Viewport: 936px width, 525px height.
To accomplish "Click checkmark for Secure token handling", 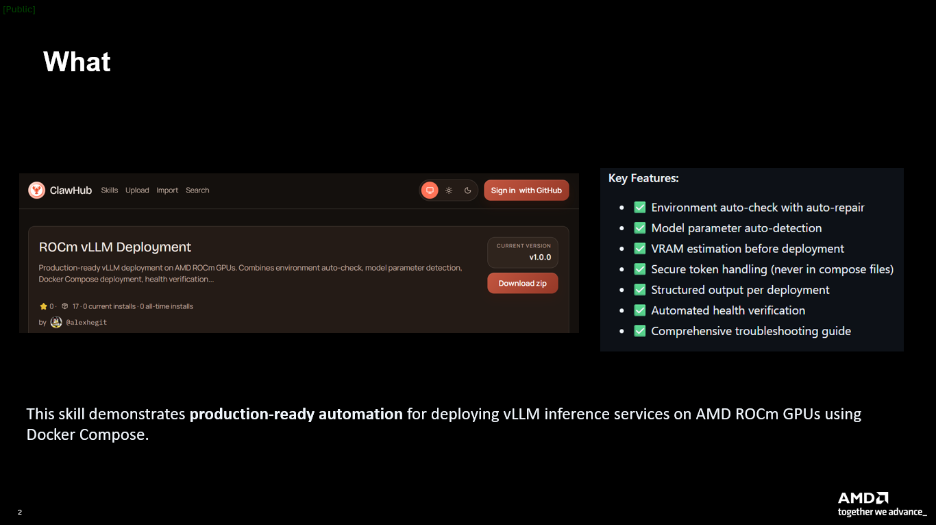I will (640, 269).
